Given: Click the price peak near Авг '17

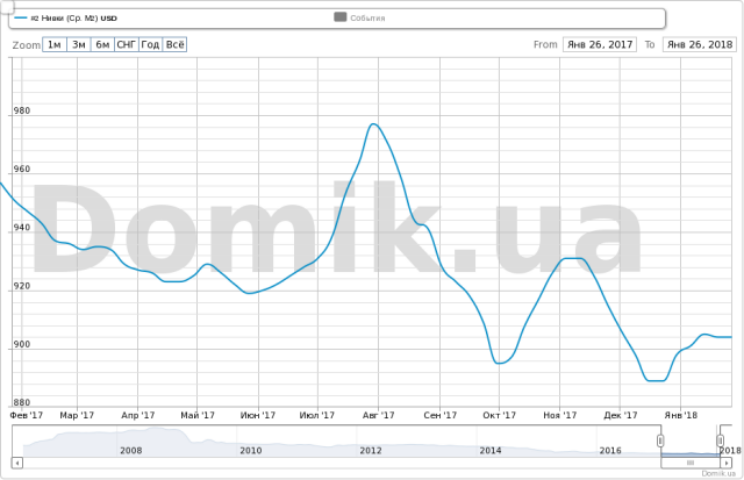Looking at the screenshot, I should [373, 124].
